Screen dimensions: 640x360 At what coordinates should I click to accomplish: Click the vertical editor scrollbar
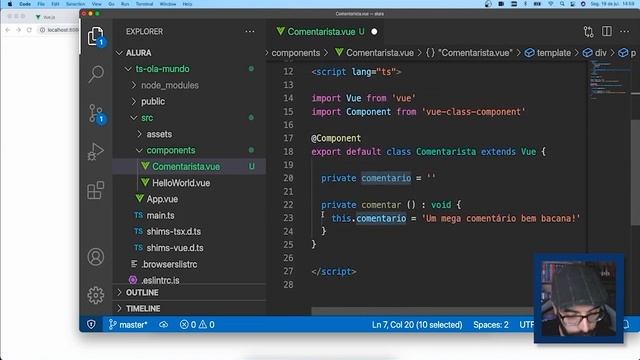636,173
